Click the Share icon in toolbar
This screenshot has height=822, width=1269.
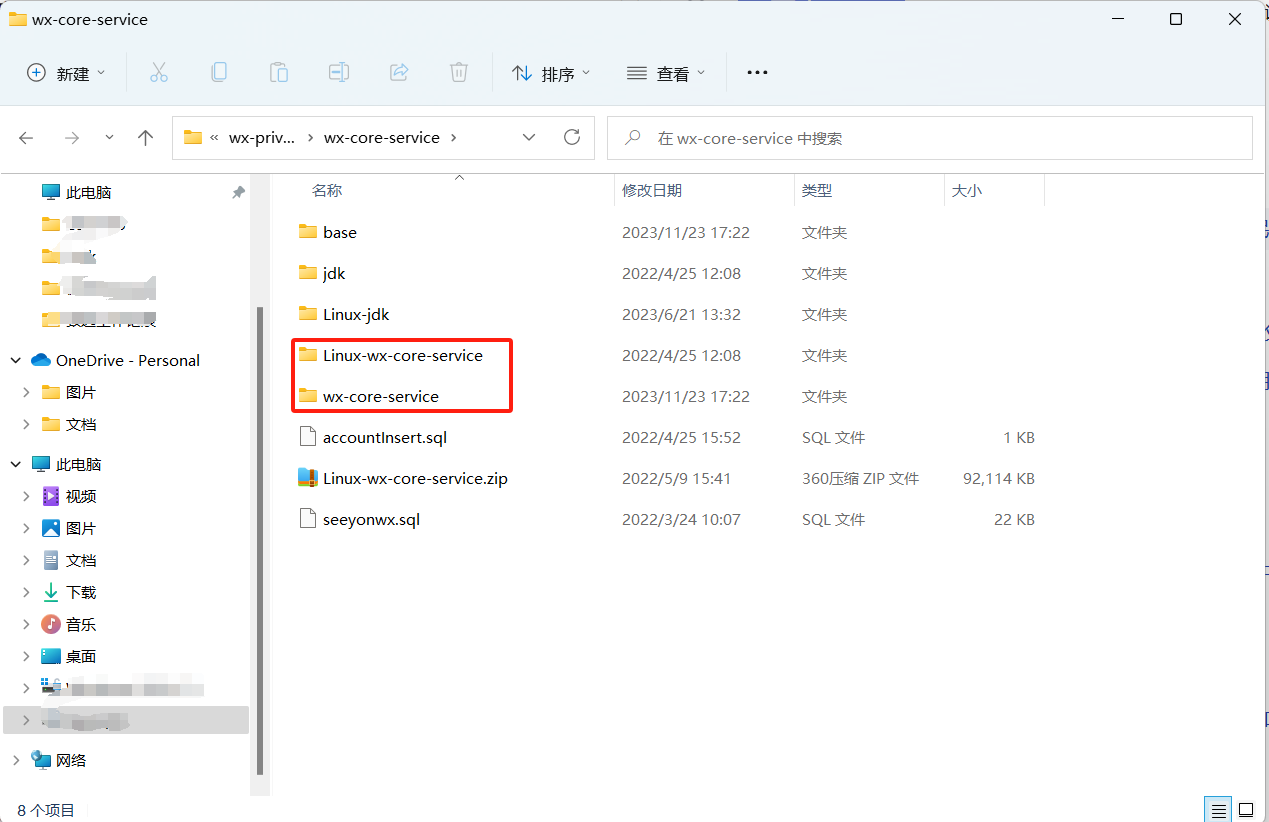coord(399,72)
